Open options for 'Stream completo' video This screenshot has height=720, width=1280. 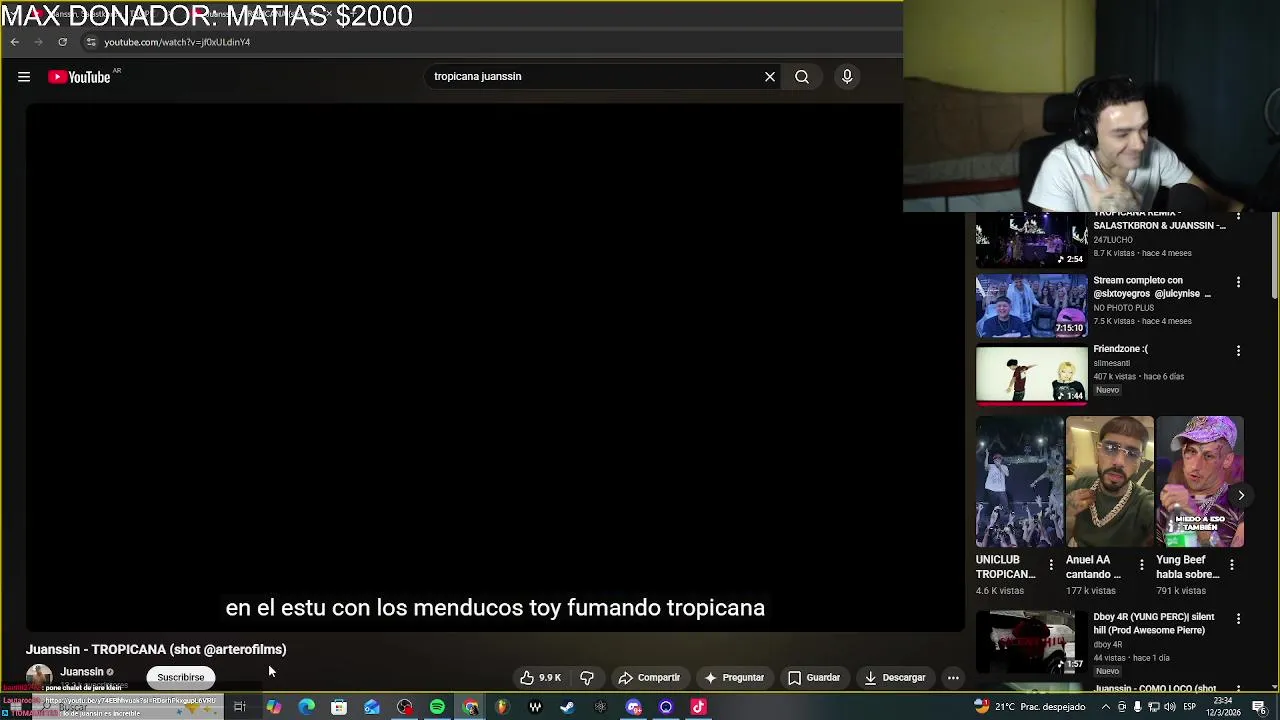[x=1238, y=283]
